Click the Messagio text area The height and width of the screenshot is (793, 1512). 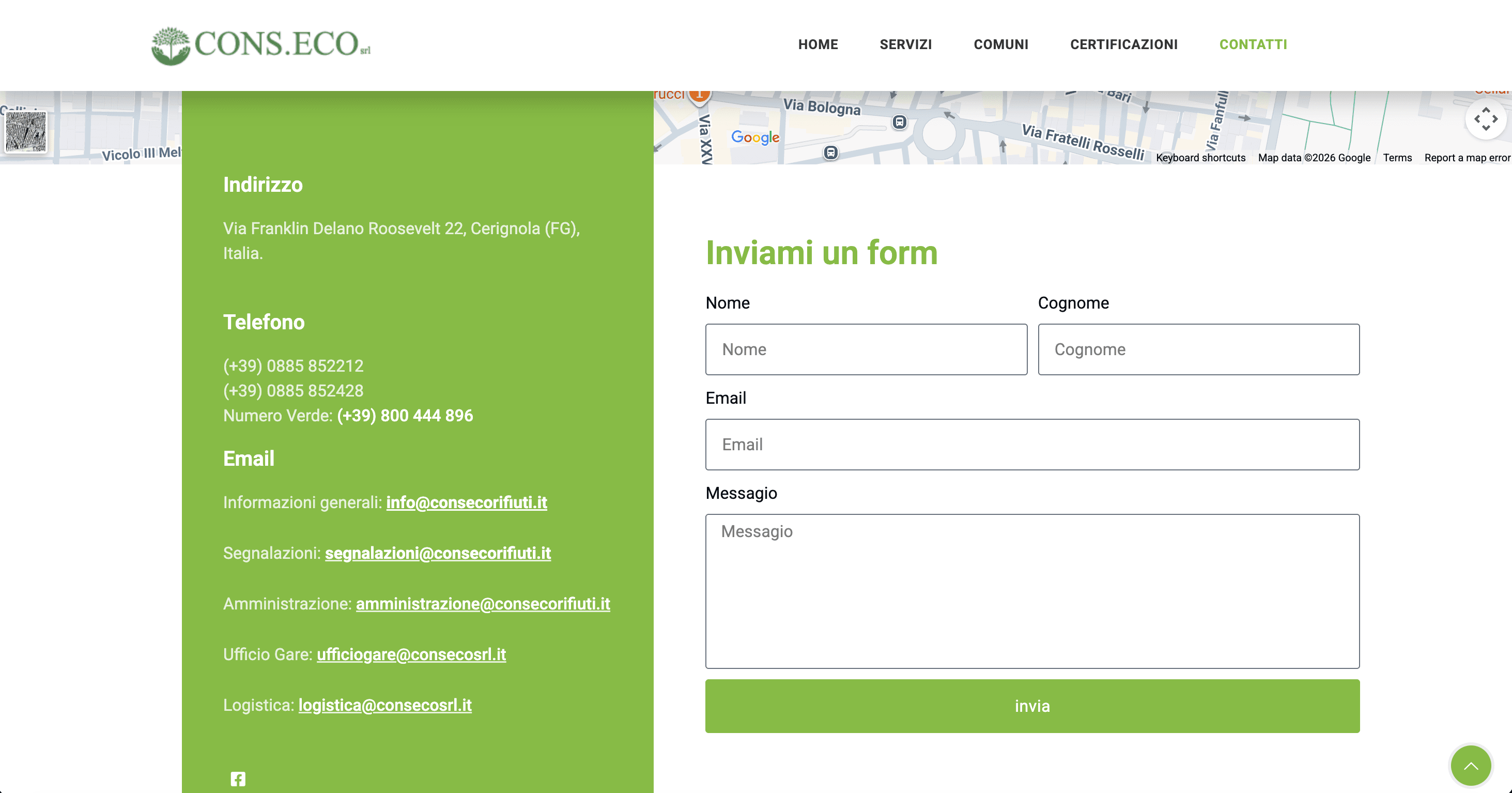tap(1032, 590)
